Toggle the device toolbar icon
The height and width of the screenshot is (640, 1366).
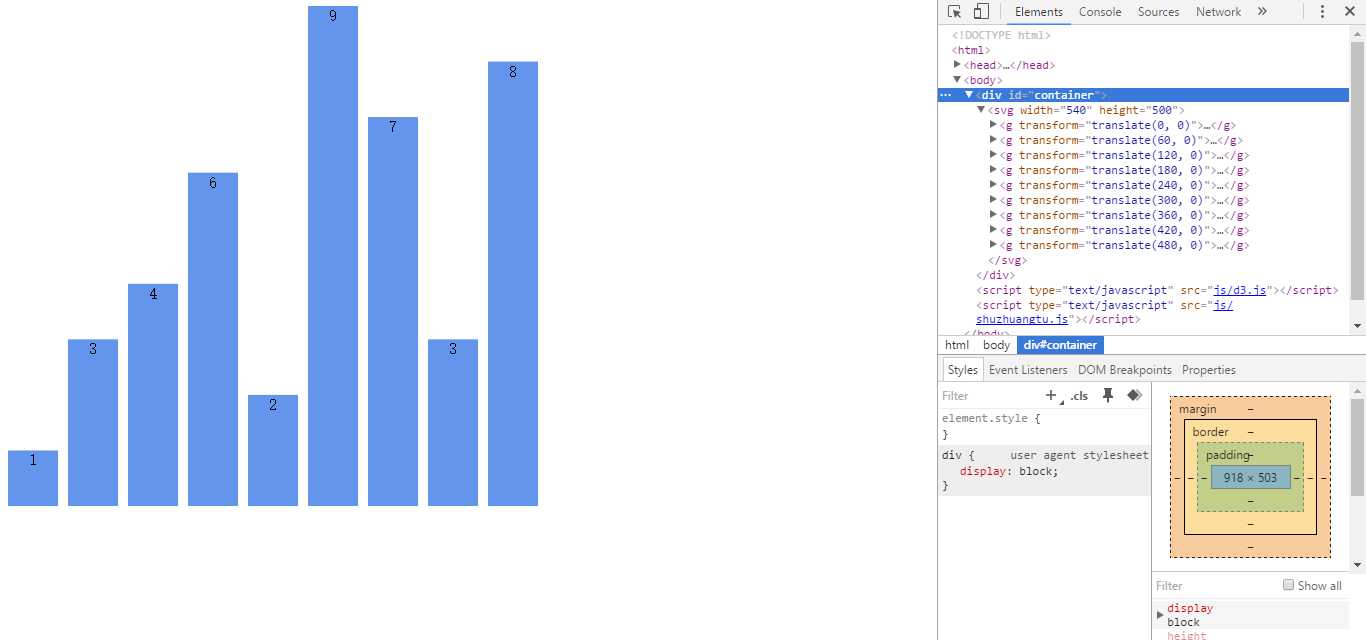981,12
